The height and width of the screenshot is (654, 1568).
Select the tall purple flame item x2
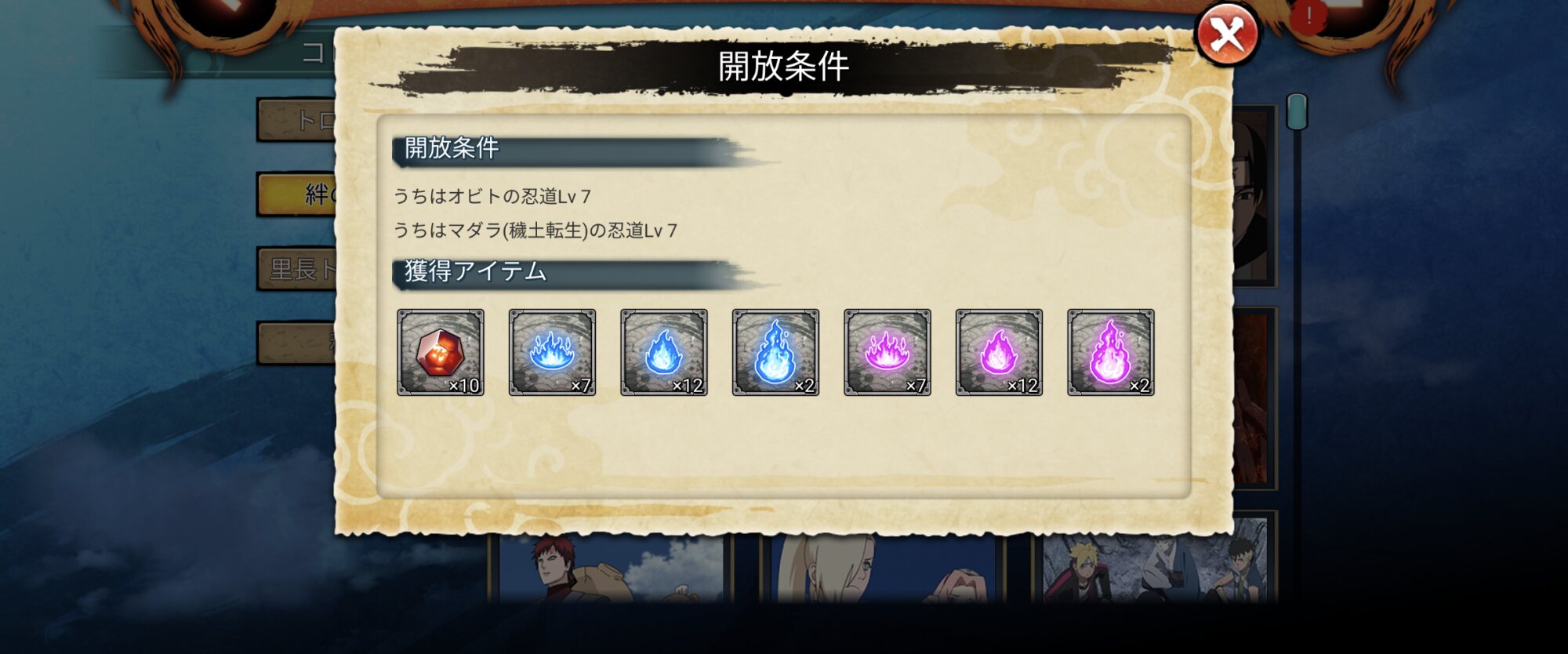1111,352
